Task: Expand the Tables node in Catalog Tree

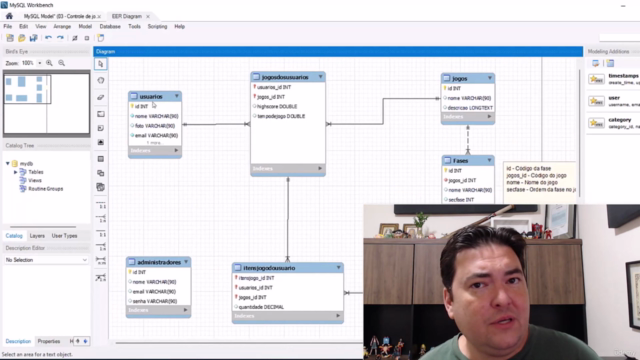Action: click(16, 172)
